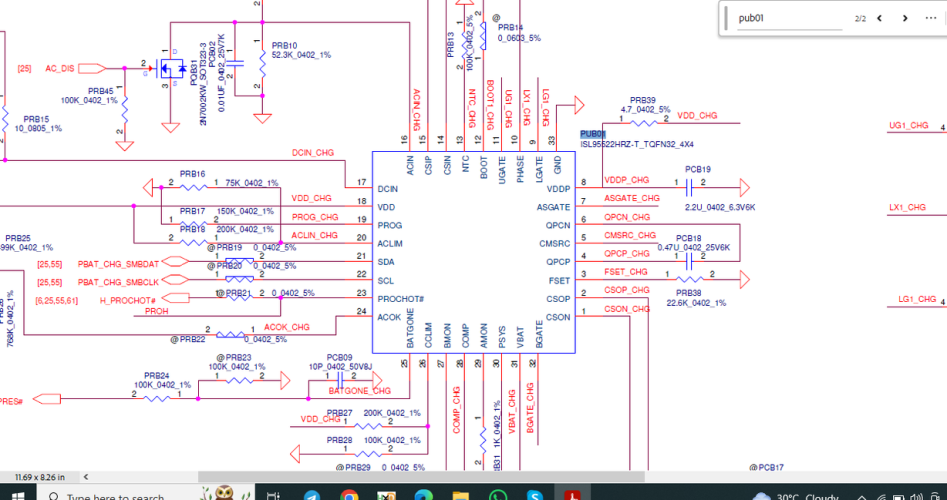
Task: Click the 52.3K_0402_1% resistor value
Action: (301, 55)
